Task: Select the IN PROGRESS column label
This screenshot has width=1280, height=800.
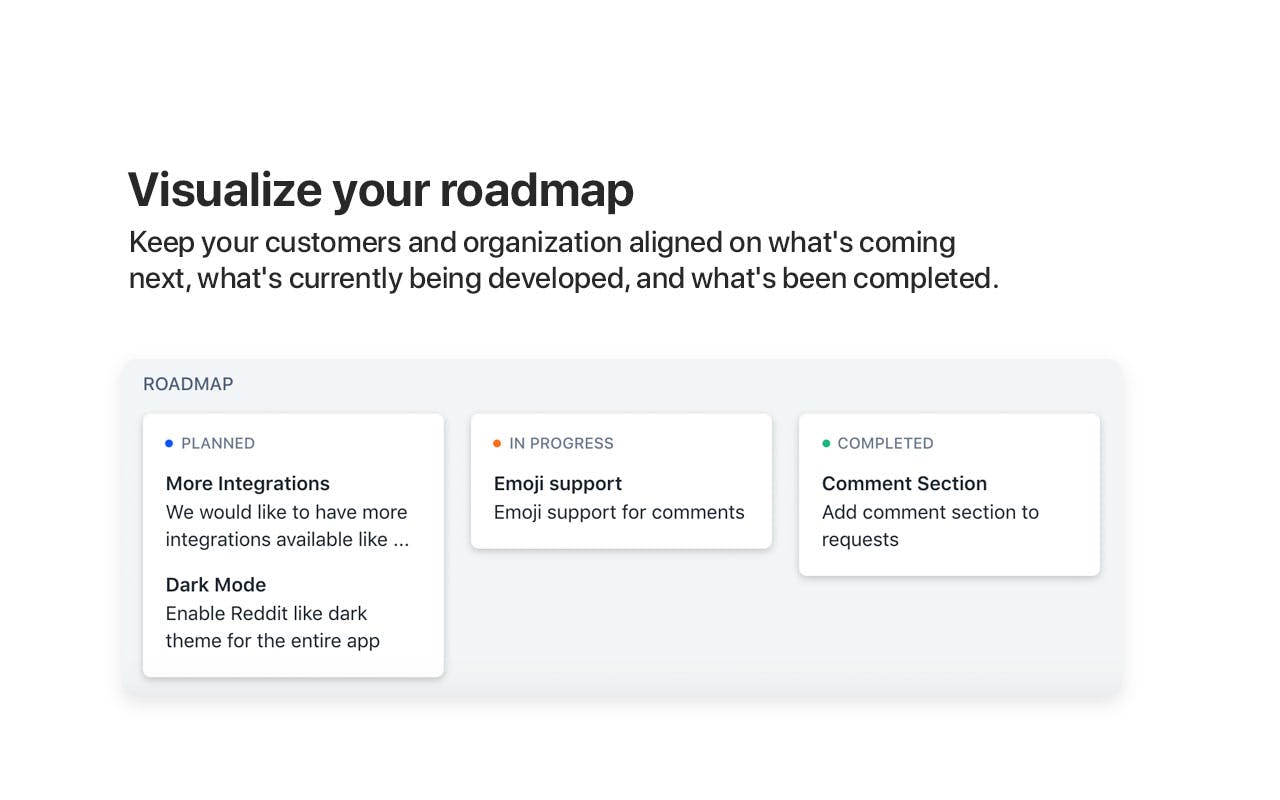Action: 561,443
